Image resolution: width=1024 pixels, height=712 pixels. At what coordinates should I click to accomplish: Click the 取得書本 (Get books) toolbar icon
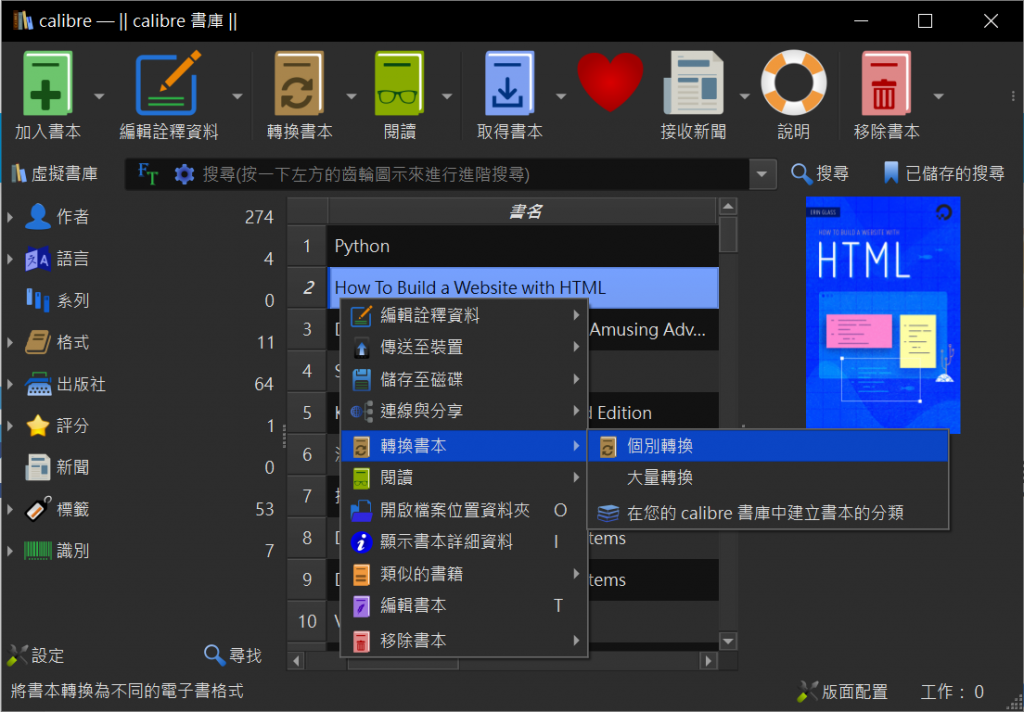pos(509,84)
